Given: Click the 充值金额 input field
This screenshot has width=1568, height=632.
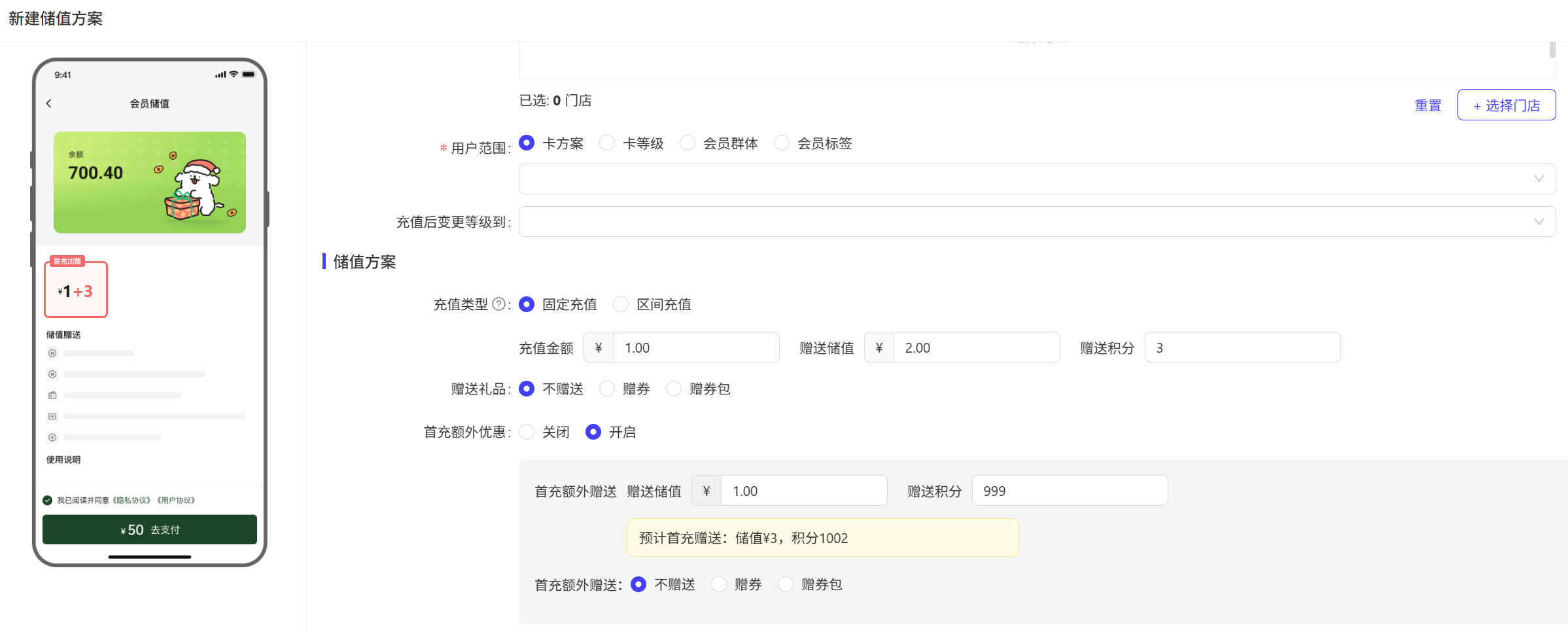Looking at the screenshot, I should [x=695, y=347].
